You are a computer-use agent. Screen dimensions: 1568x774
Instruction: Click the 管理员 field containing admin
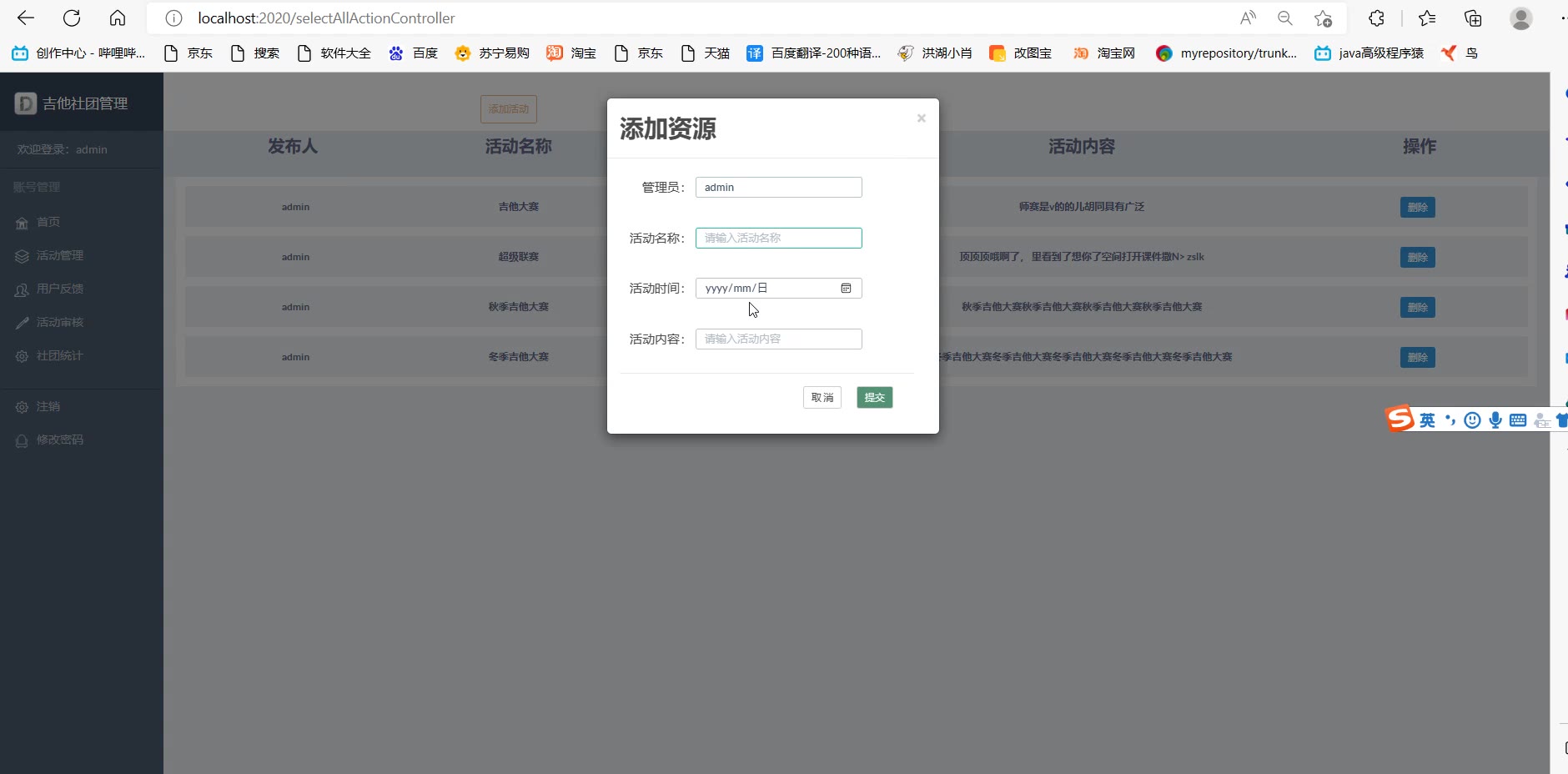click(778, 188)
